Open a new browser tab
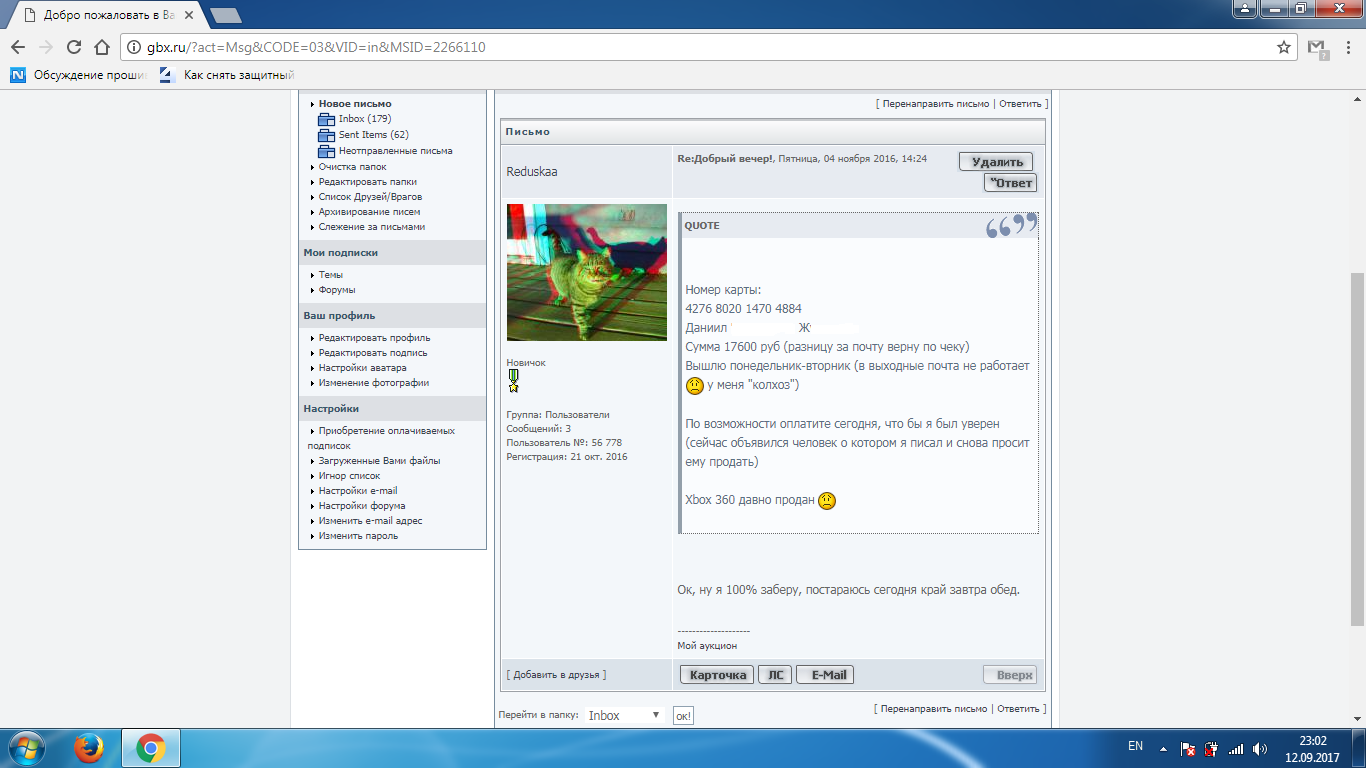Image resolution: width=1366 pixels, height=768 pixels. 226,15
